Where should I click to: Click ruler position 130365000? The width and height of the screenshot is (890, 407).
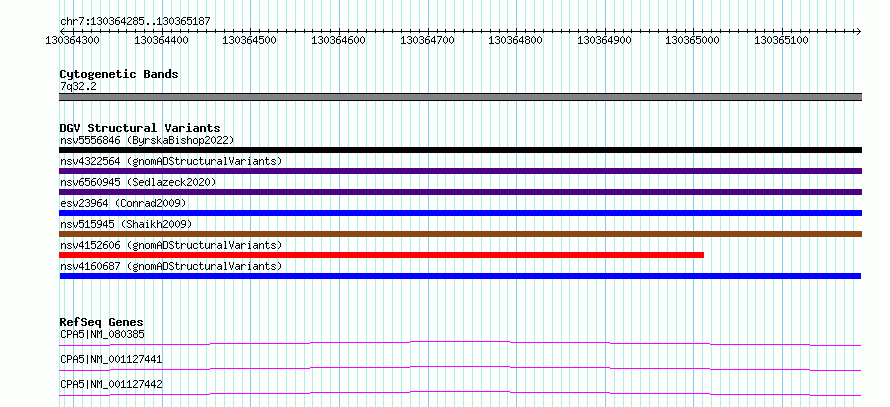click(x=692, y=40)
